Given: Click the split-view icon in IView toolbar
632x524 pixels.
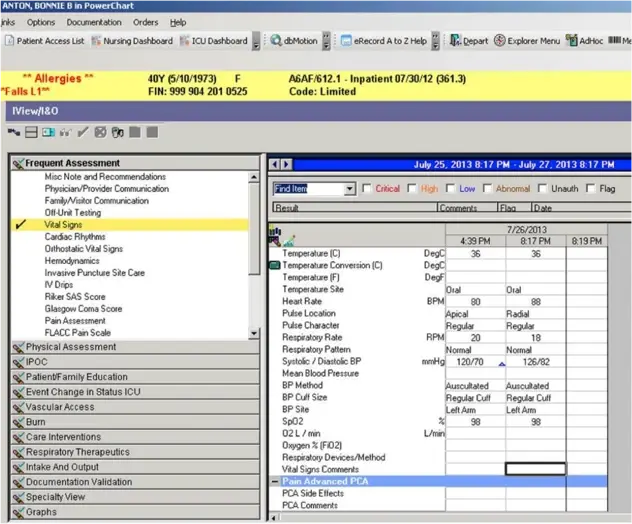Looking at the screenshot, I should pos(31,132).
